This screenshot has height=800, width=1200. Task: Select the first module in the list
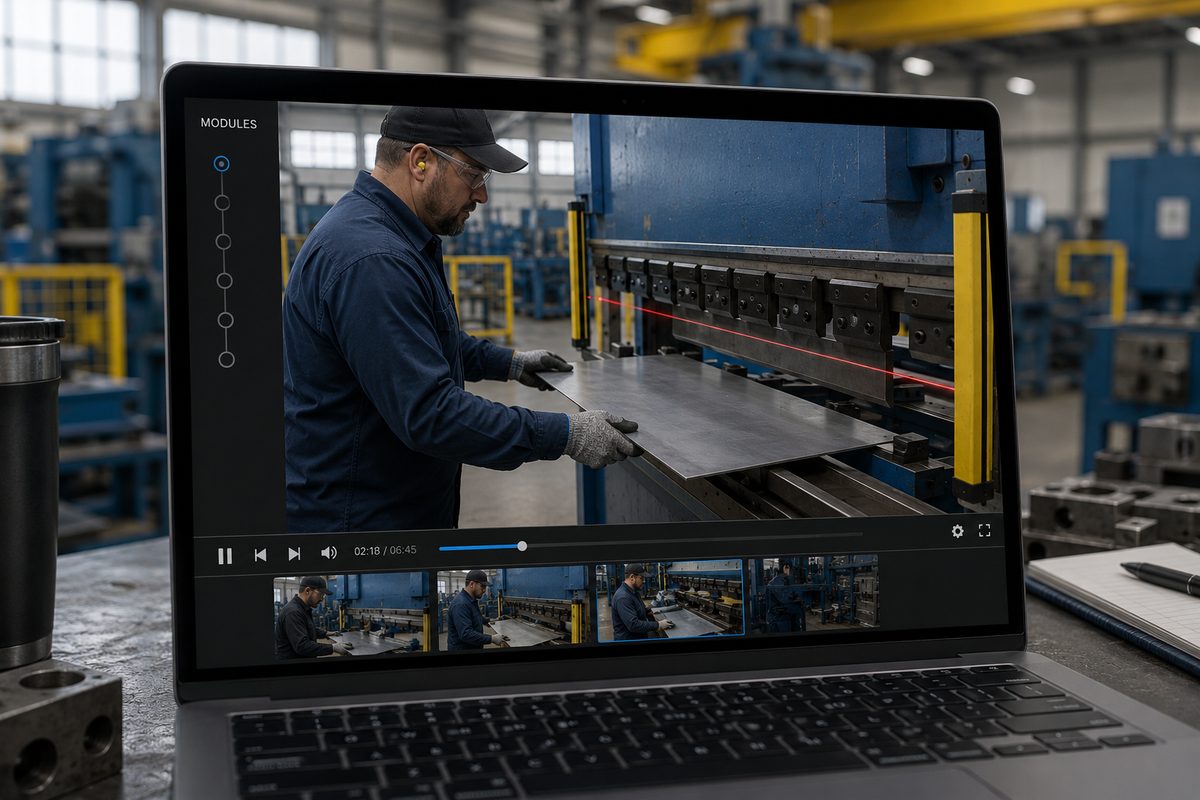221,163
